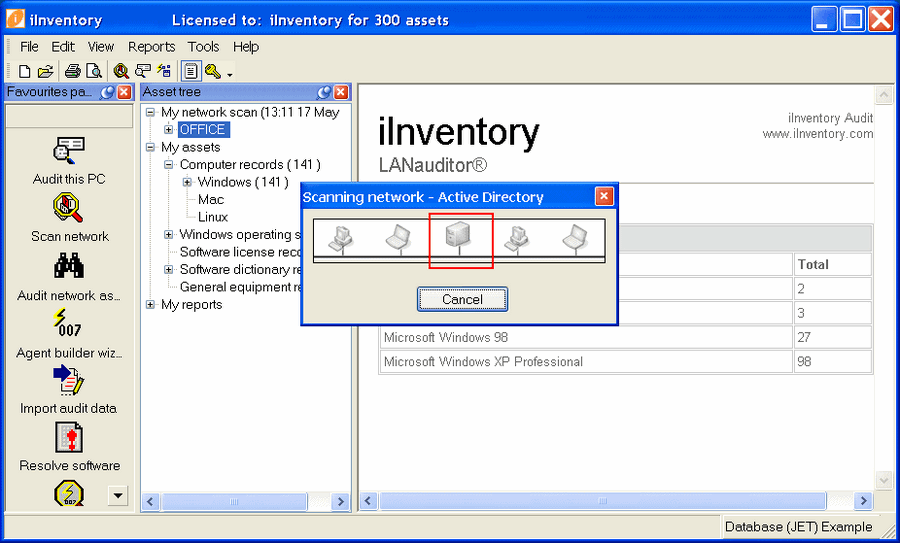Open Audit network assets binoculars icon
The image size is (900, 543).
point(69,266)
